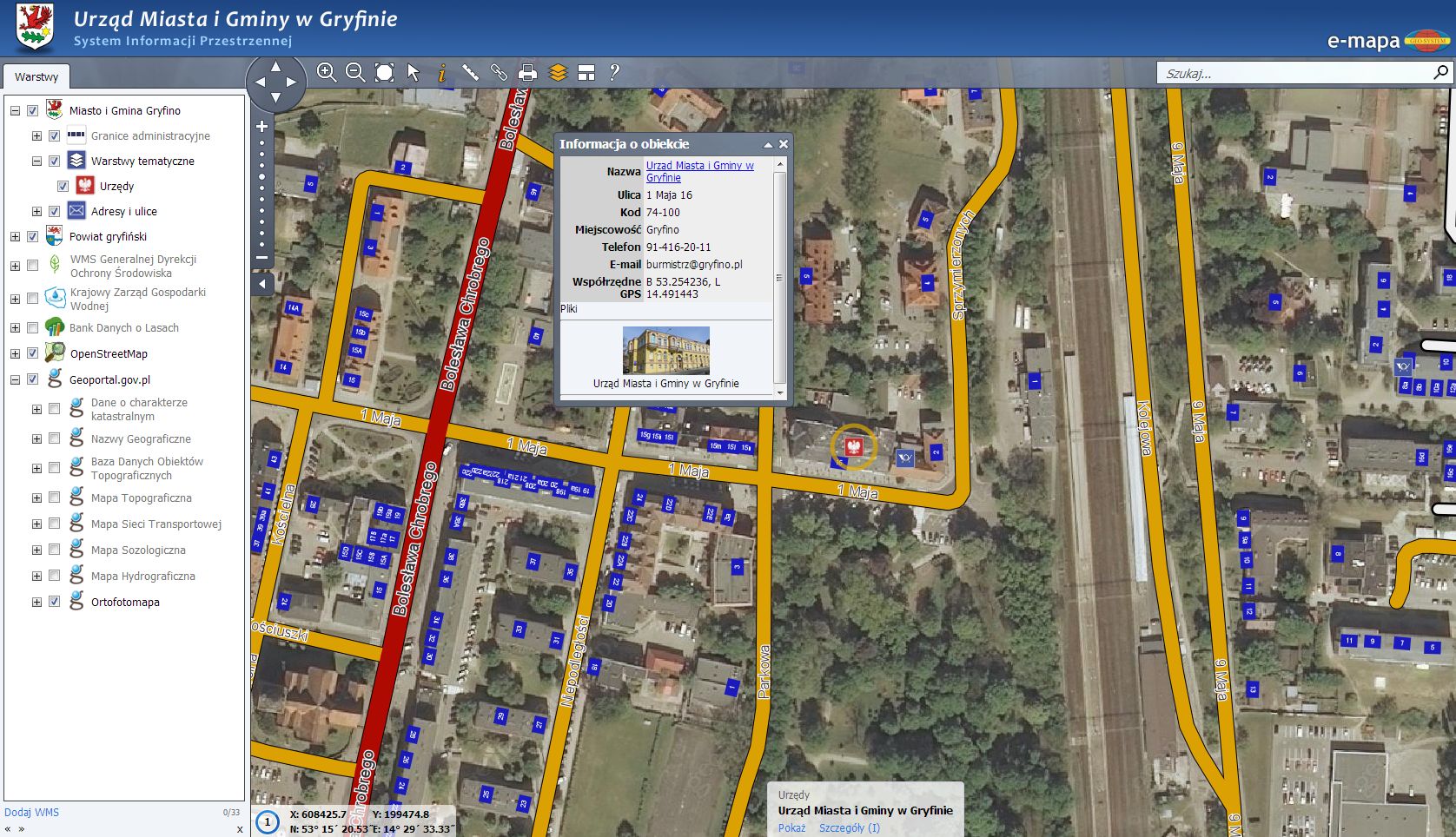This screenshot has height=837, width=1456.
Task: Click Pokaż link in result box
Action: (x=791, y=827)
